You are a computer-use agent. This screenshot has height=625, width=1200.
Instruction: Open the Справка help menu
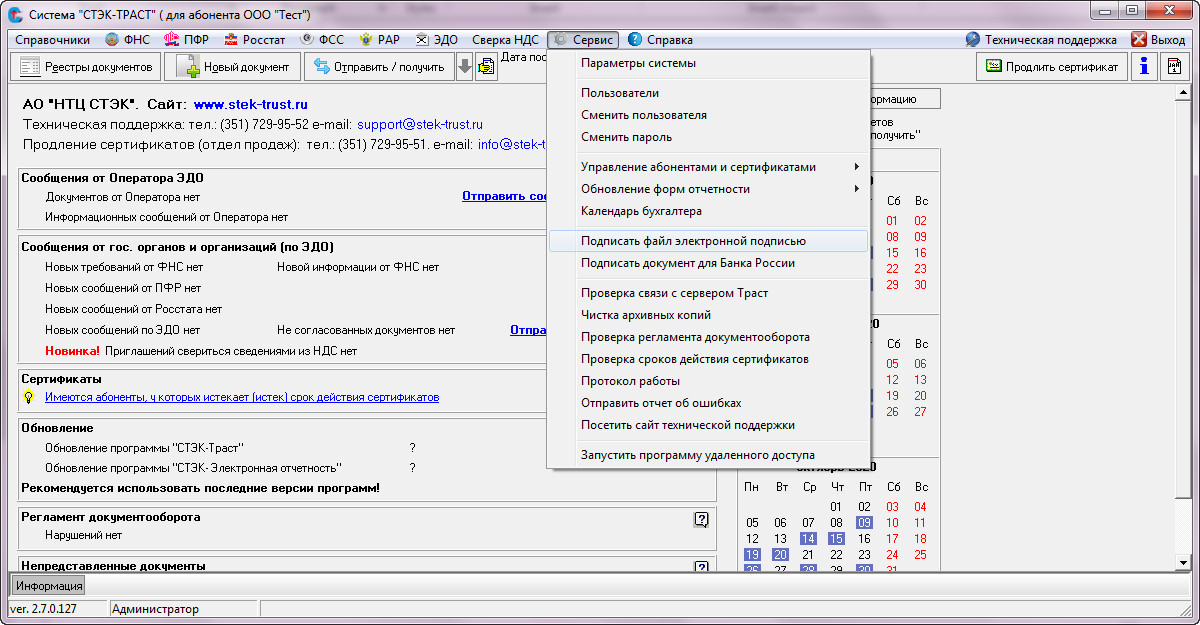tap(660, 40)
